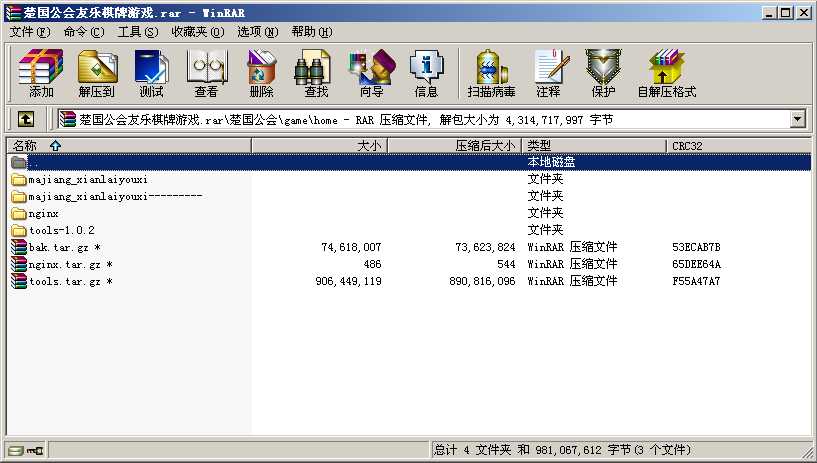This screenshot has height=463, width=817.
Task: Click the disk icon in status bar
Action: point(16,451)
